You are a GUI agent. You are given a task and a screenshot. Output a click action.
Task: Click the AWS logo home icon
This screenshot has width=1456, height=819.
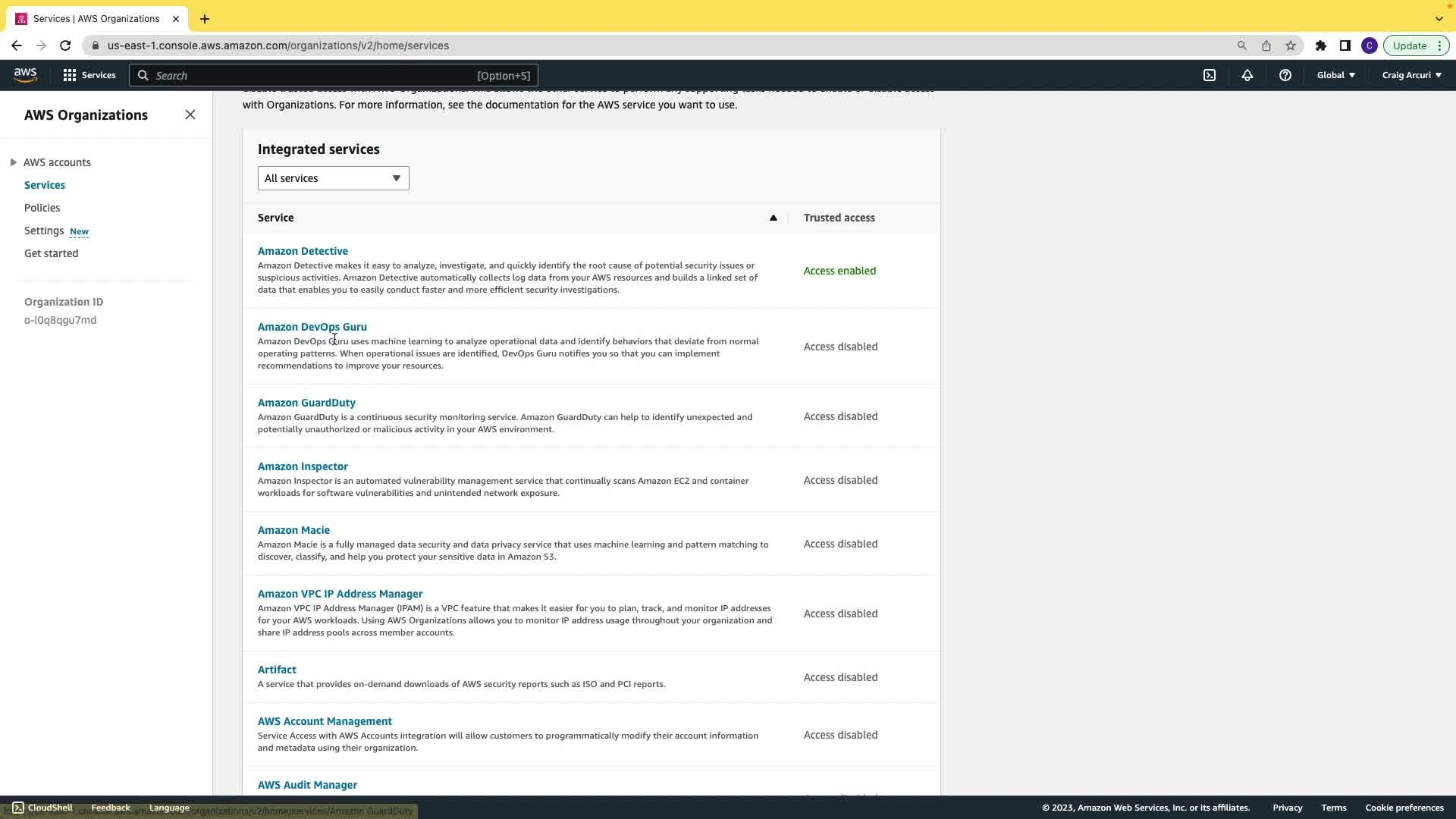point(25,75)
